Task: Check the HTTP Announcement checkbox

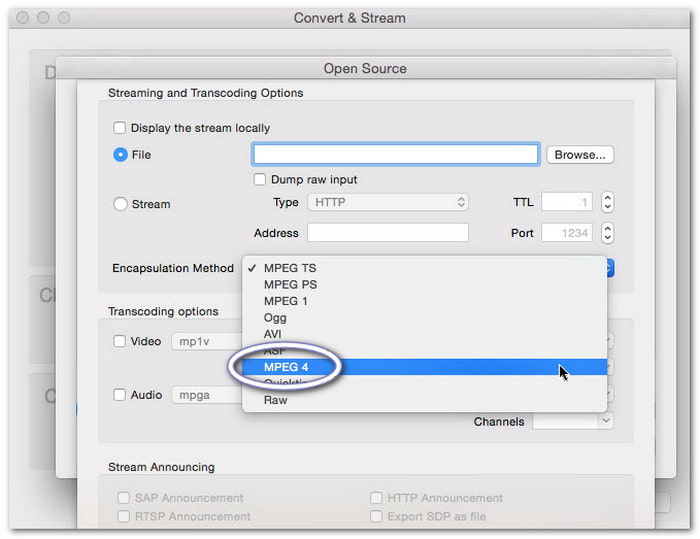Action: point(376,498)
